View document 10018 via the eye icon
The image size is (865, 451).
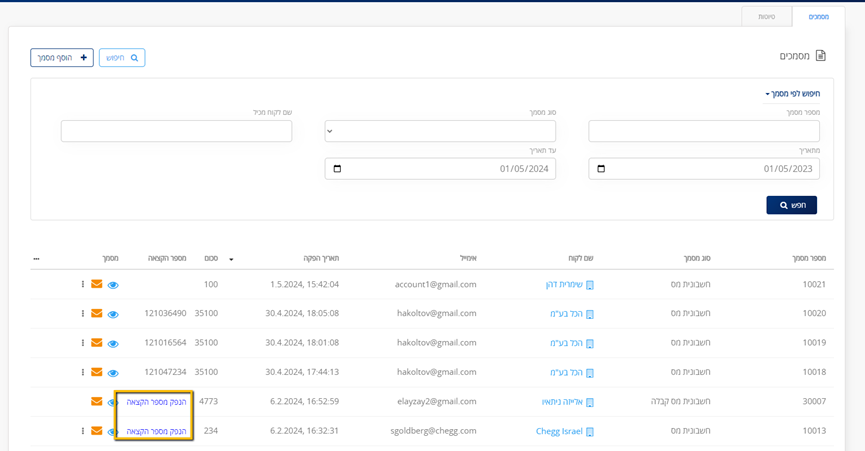tap(113, 373)
